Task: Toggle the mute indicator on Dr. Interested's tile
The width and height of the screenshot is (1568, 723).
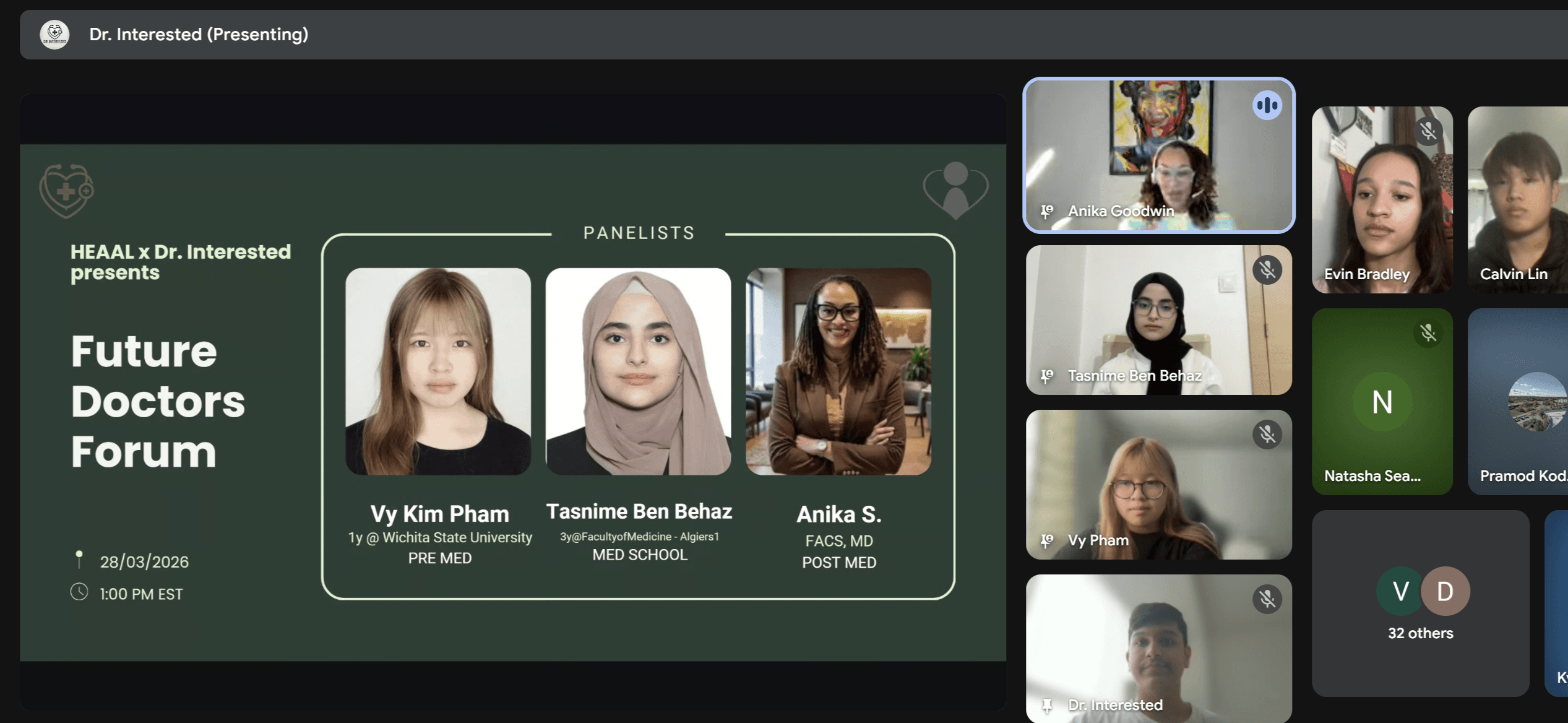Action: [1267, 599]
